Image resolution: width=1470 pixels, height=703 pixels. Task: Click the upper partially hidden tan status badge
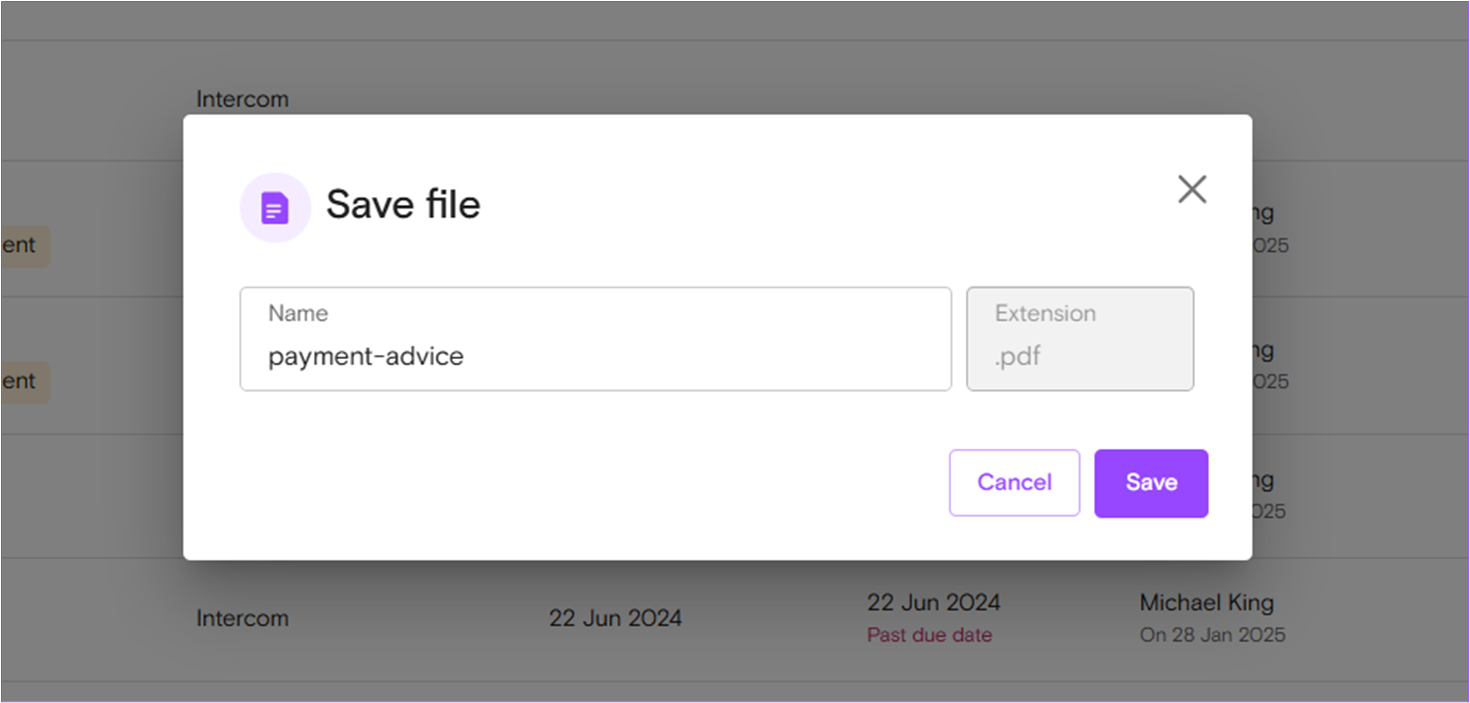(x=25, y=245)
